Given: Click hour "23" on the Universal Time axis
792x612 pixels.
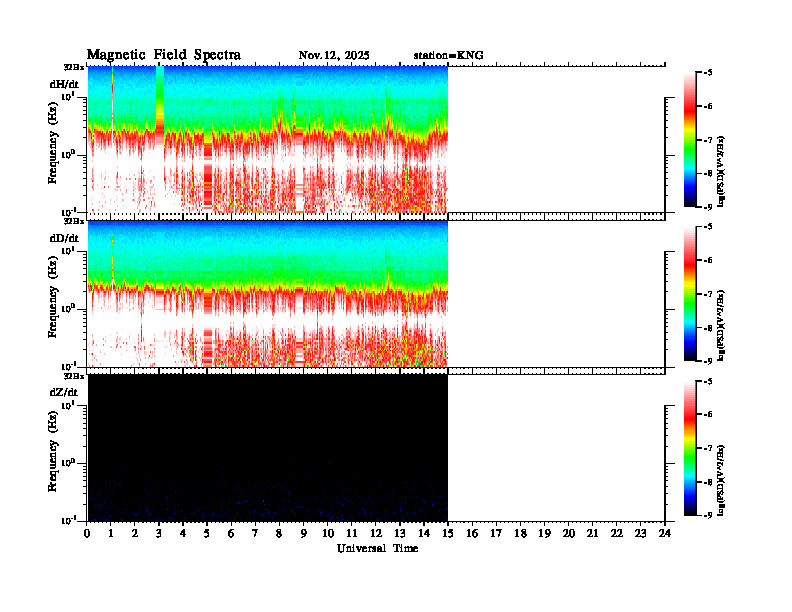Looking at the screenshot, I should tap(640, 534).
